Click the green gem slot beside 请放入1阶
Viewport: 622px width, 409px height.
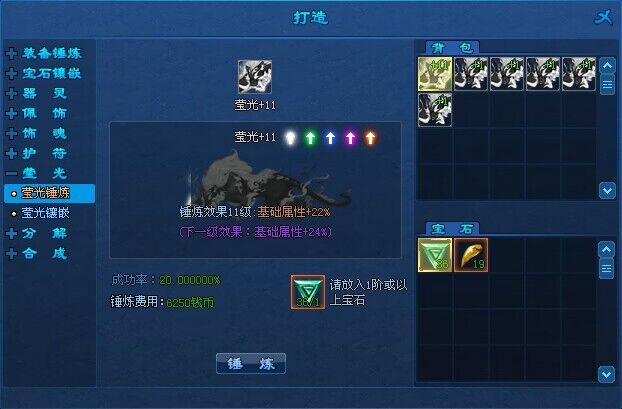click(308, 292)
